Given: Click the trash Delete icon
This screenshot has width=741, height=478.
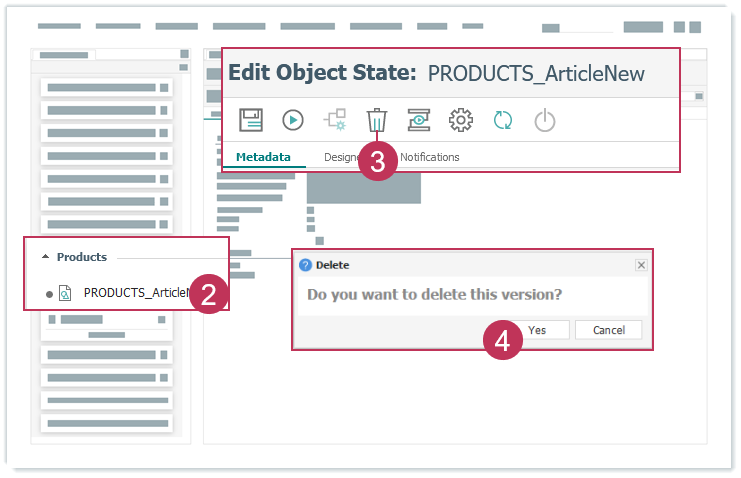Looking at the screenshot, I should coord(376,120).
